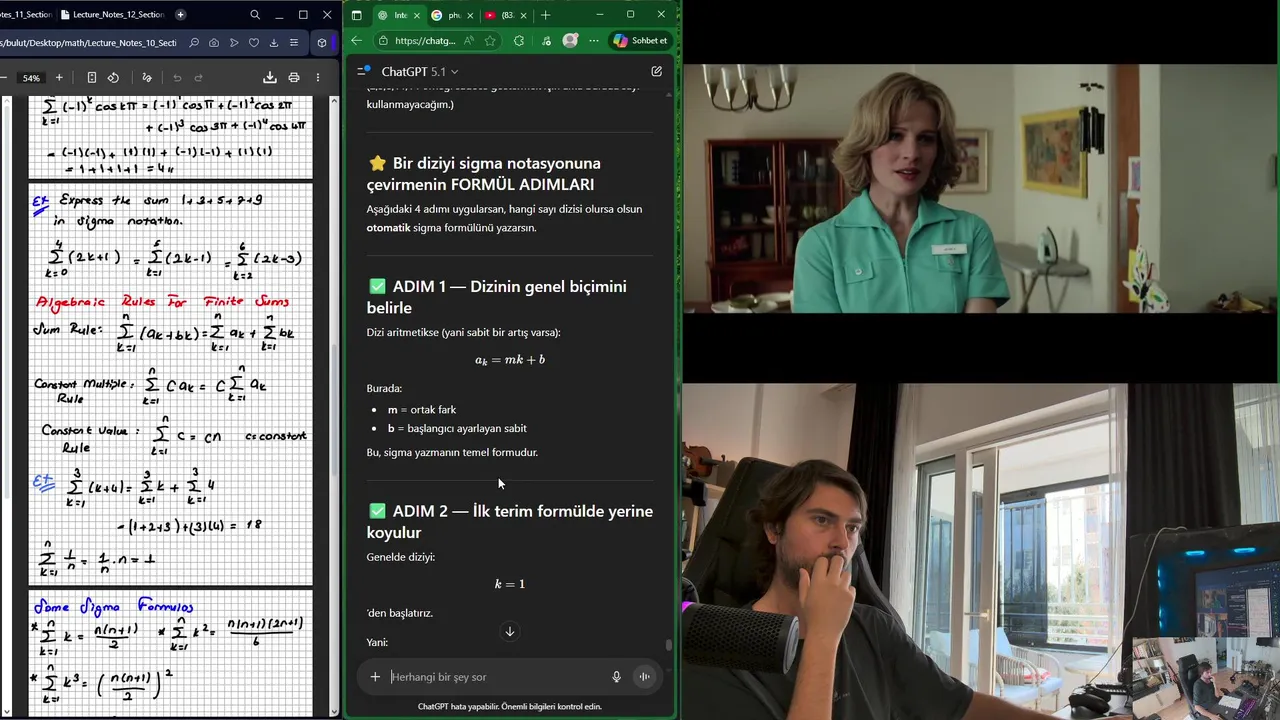Screen dimensions: 1280x720
Task: Open a new tab in the ChatGPT browser
Action: coord(545,15)
